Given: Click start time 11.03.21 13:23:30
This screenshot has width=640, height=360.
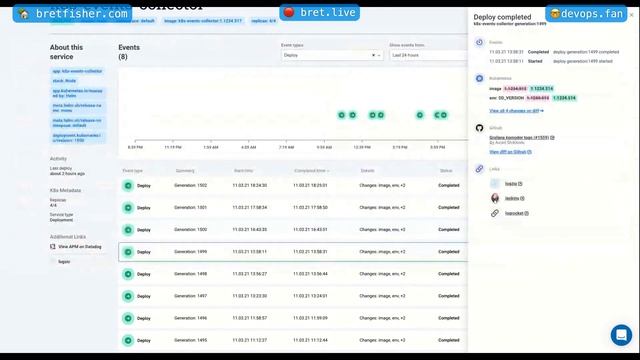Looking at the screenshot, I should click(250, 296).
